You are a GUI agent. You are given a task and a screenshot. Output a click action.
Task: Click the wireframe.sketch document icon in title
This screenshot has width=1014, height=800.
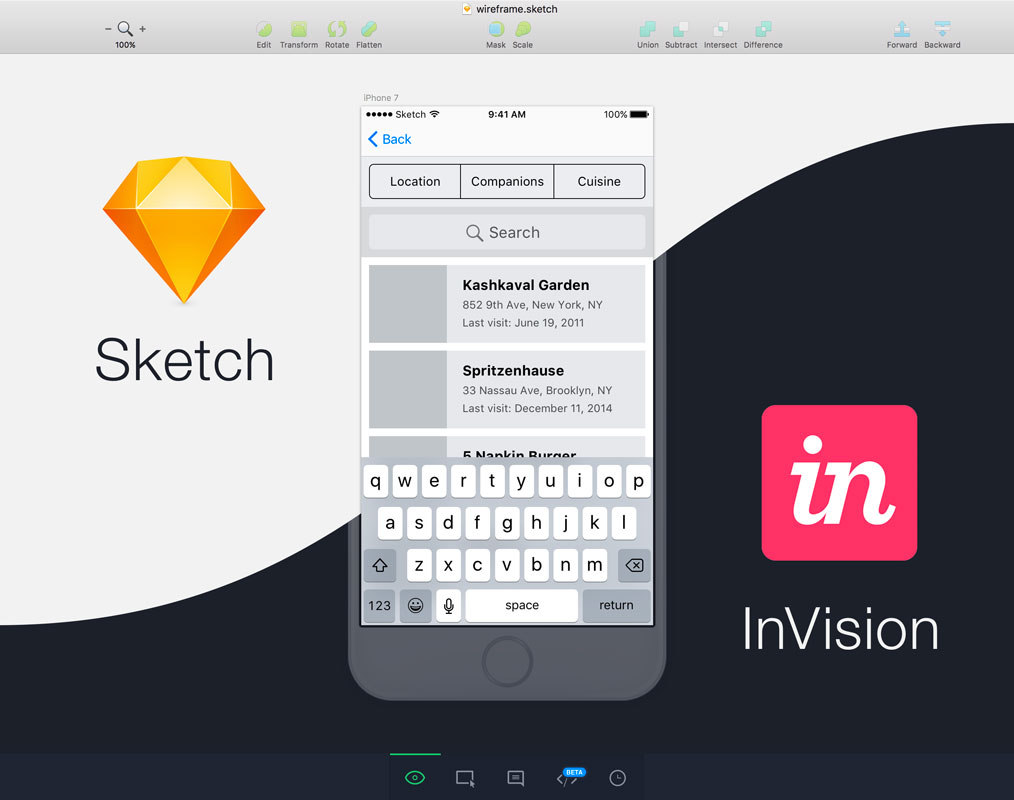click(x=467, y=9)
